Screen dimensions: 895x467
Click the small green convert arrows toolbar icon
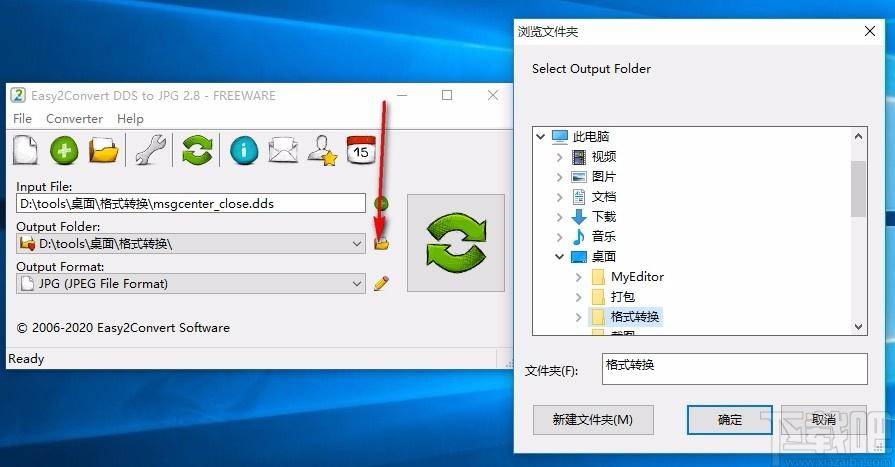click(197, 150)
